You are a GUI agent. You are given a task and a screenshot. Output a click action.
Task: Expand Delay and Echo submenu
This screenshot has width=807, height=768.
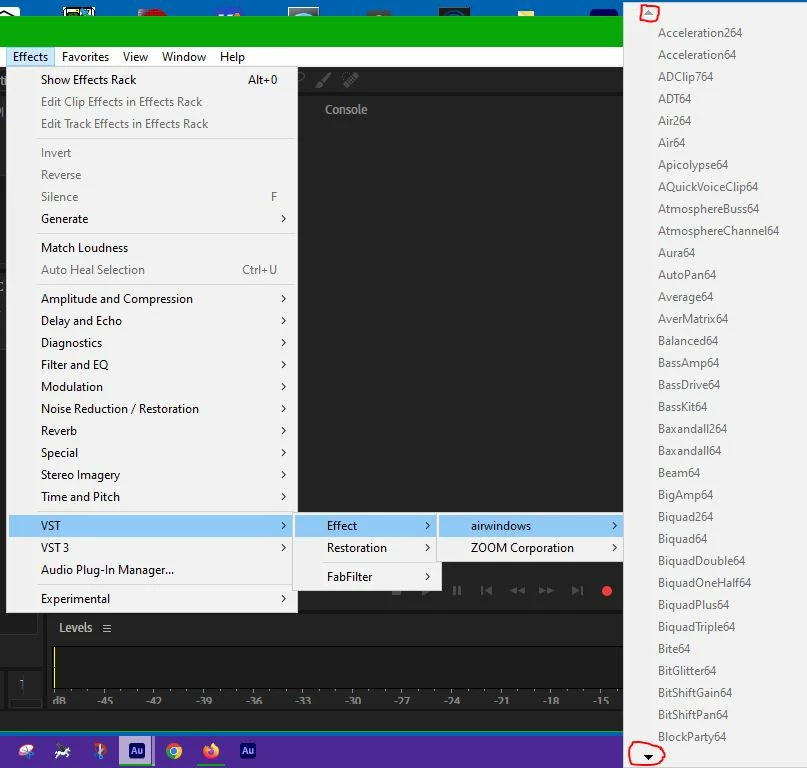point(152,321)
